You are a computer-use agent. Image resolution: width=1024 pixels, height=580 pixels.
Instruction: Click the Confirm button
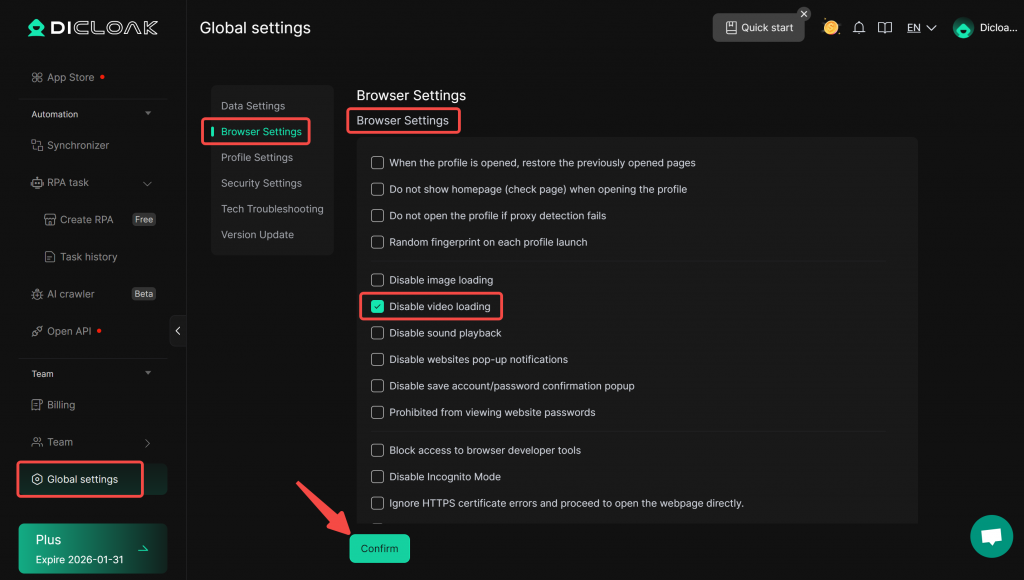click(x=379, y=548)
